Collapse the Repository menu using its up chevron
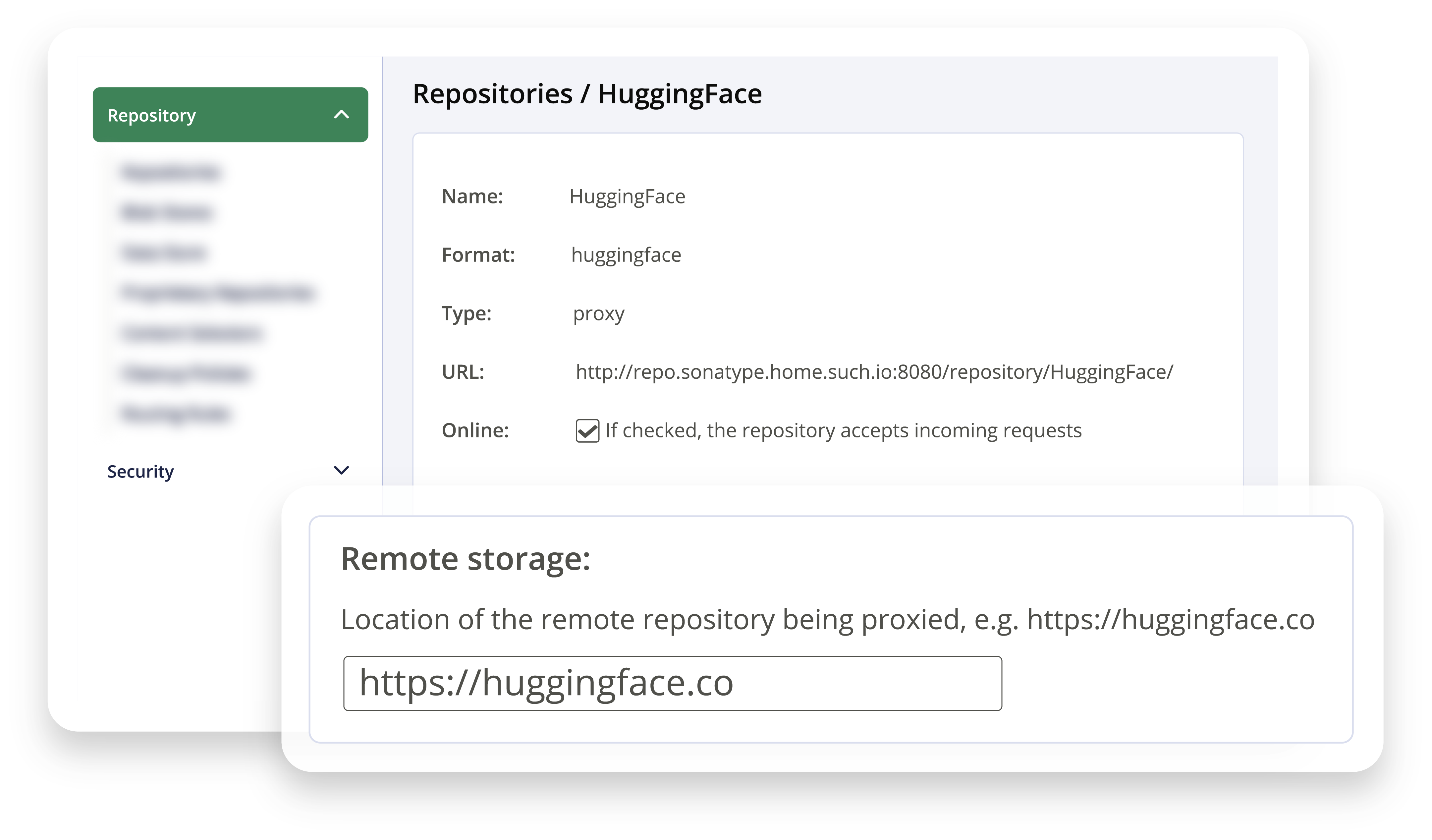The image size is (1432, 840). 341,115
